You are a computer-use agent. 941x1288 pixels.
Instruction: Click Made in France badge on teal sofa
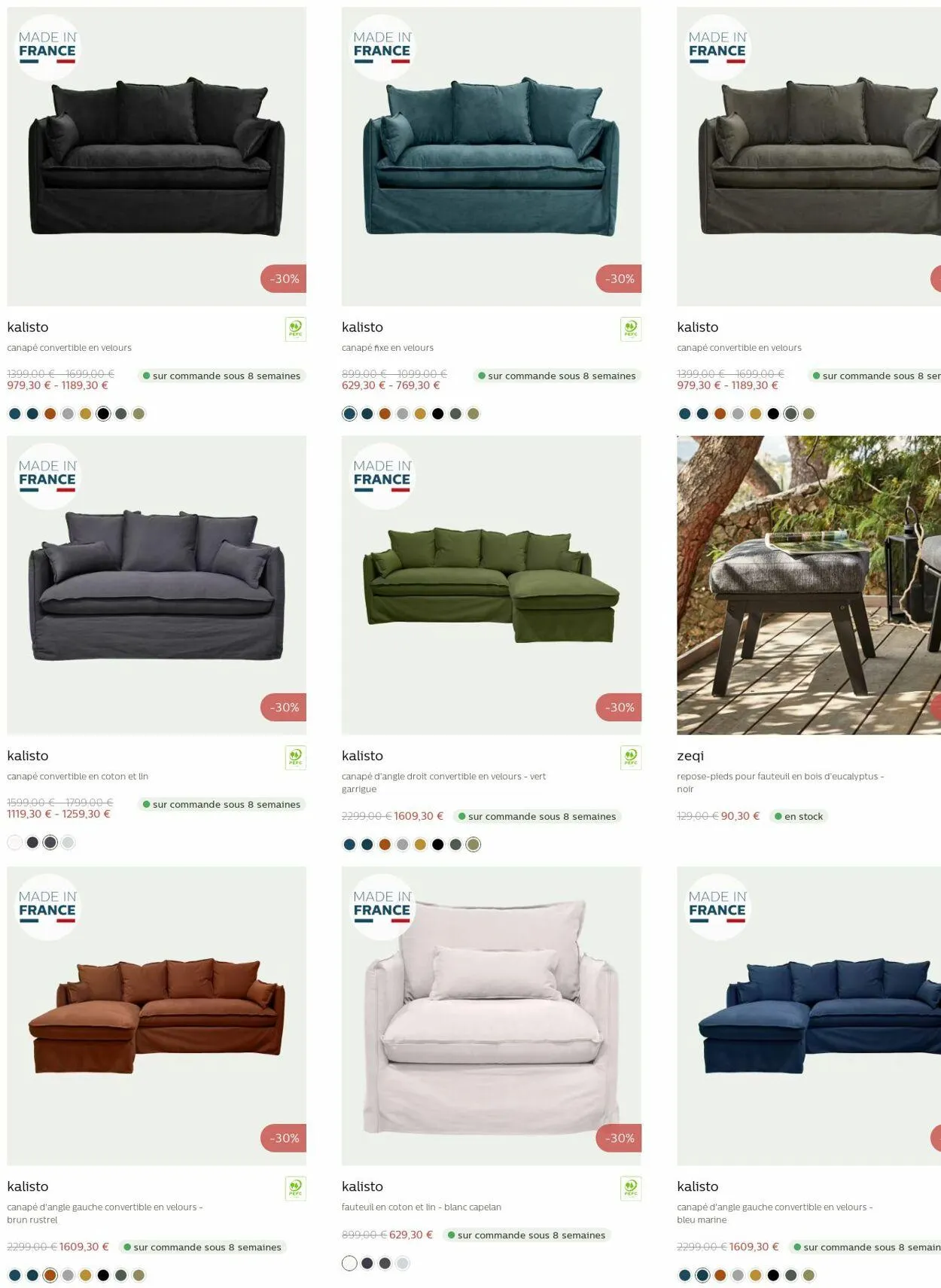point(382,47)
